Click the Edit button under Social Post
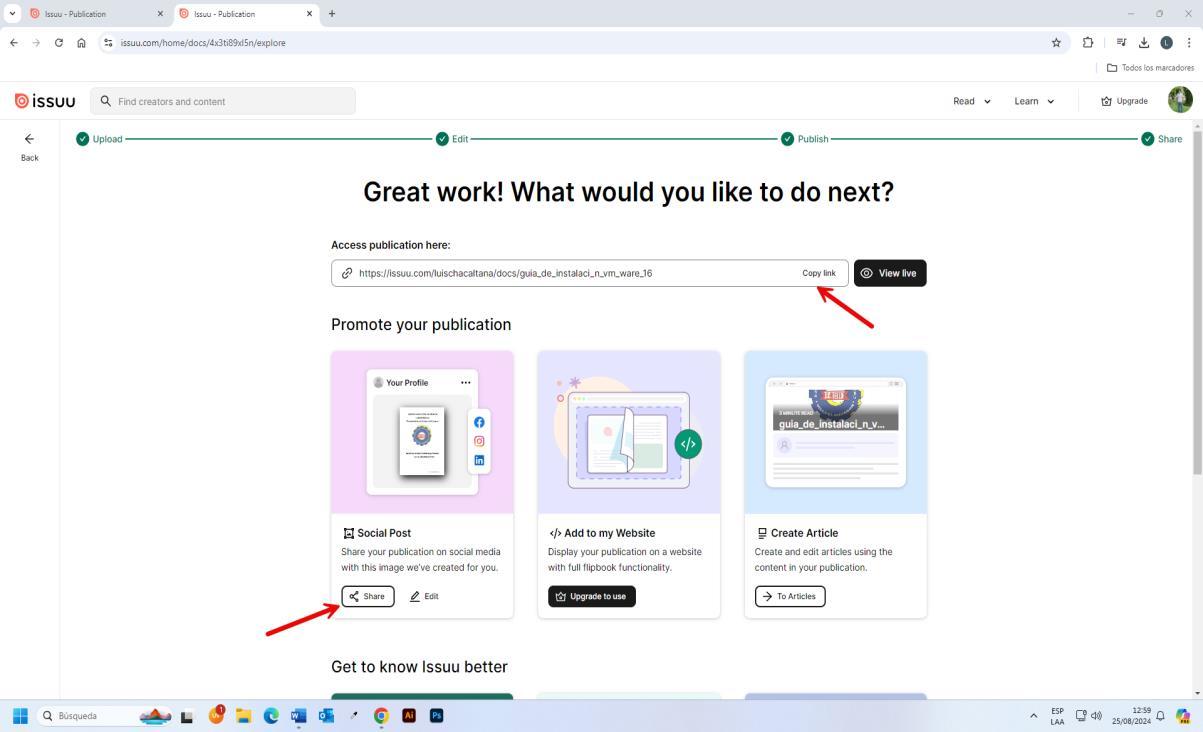 click(x=424, y=596)
